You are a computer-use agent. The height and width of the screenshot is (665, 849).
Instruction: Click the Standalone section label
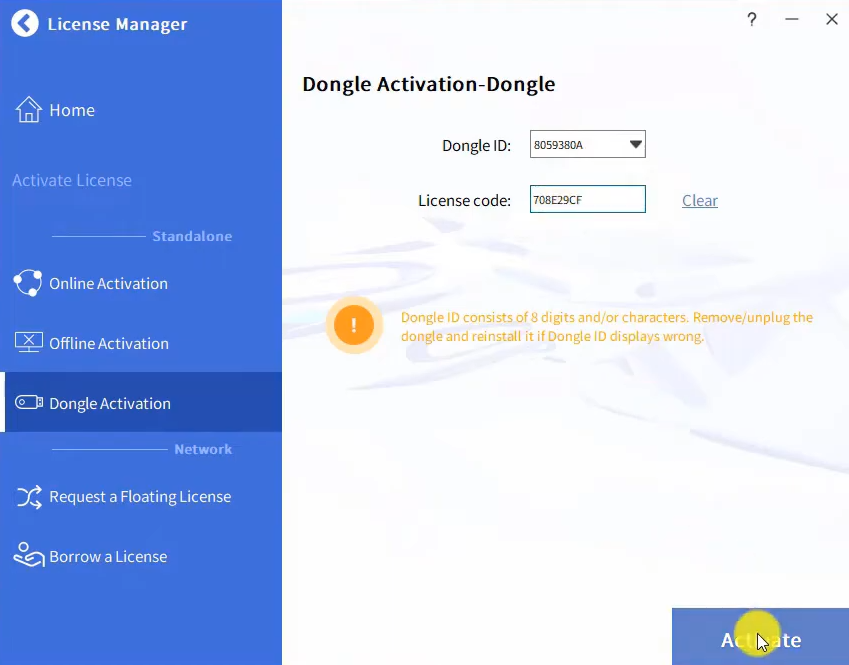192,236
